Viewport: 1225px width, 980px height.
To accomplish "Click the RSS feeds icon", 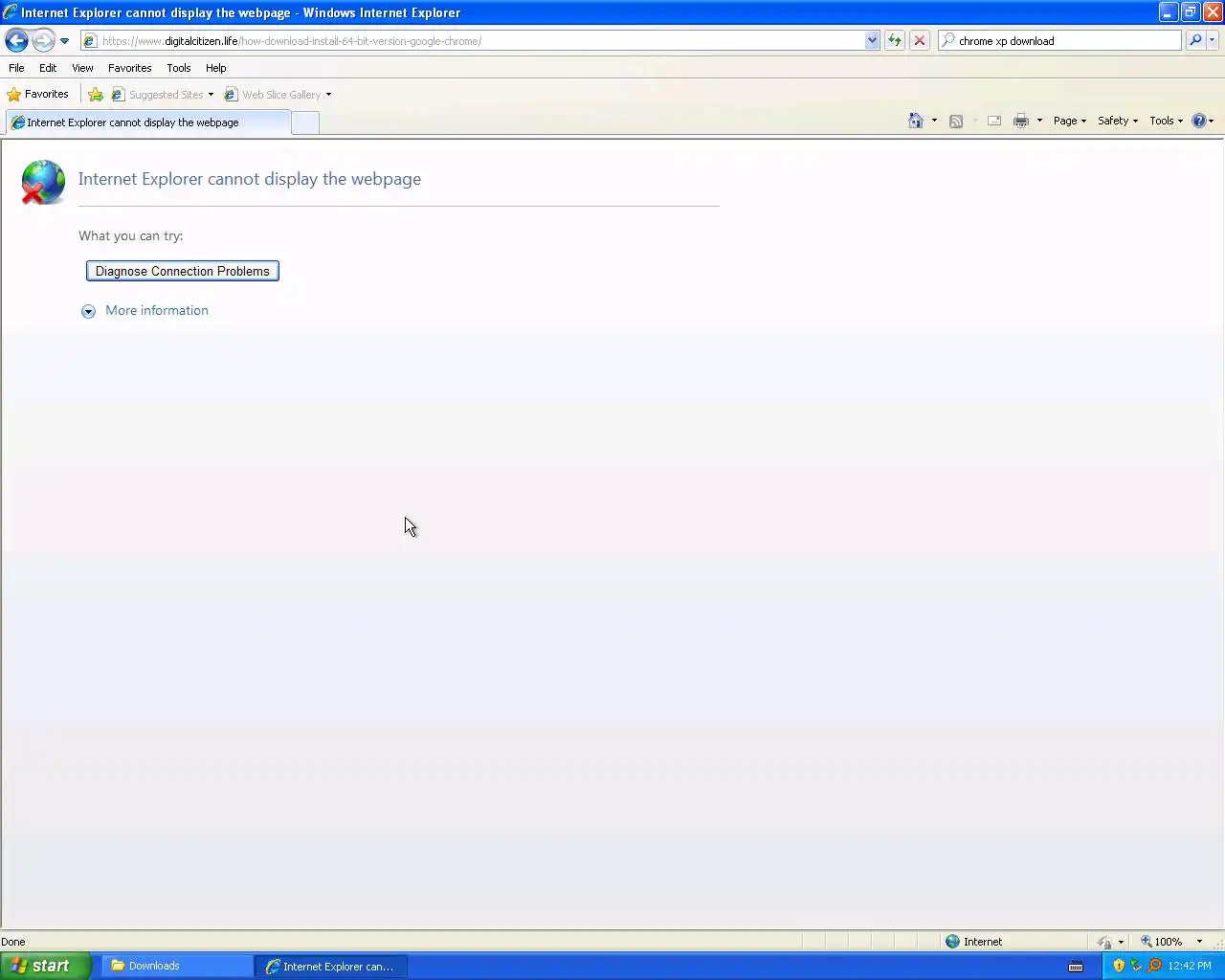I will [x=955, y=121].
